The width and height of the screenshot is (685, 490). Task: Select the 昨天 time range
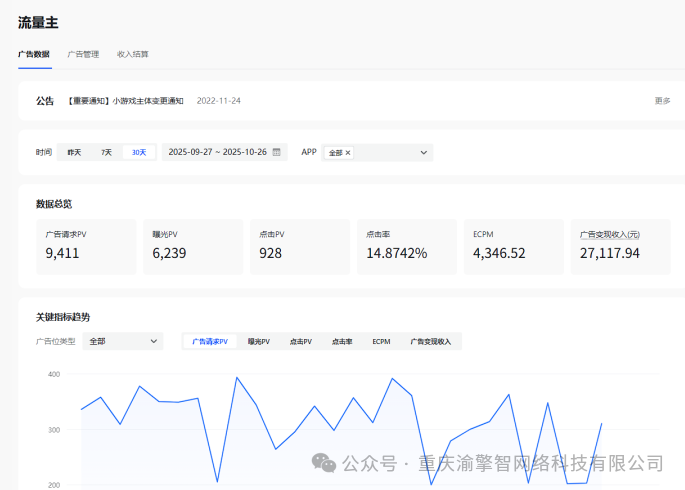74,152
